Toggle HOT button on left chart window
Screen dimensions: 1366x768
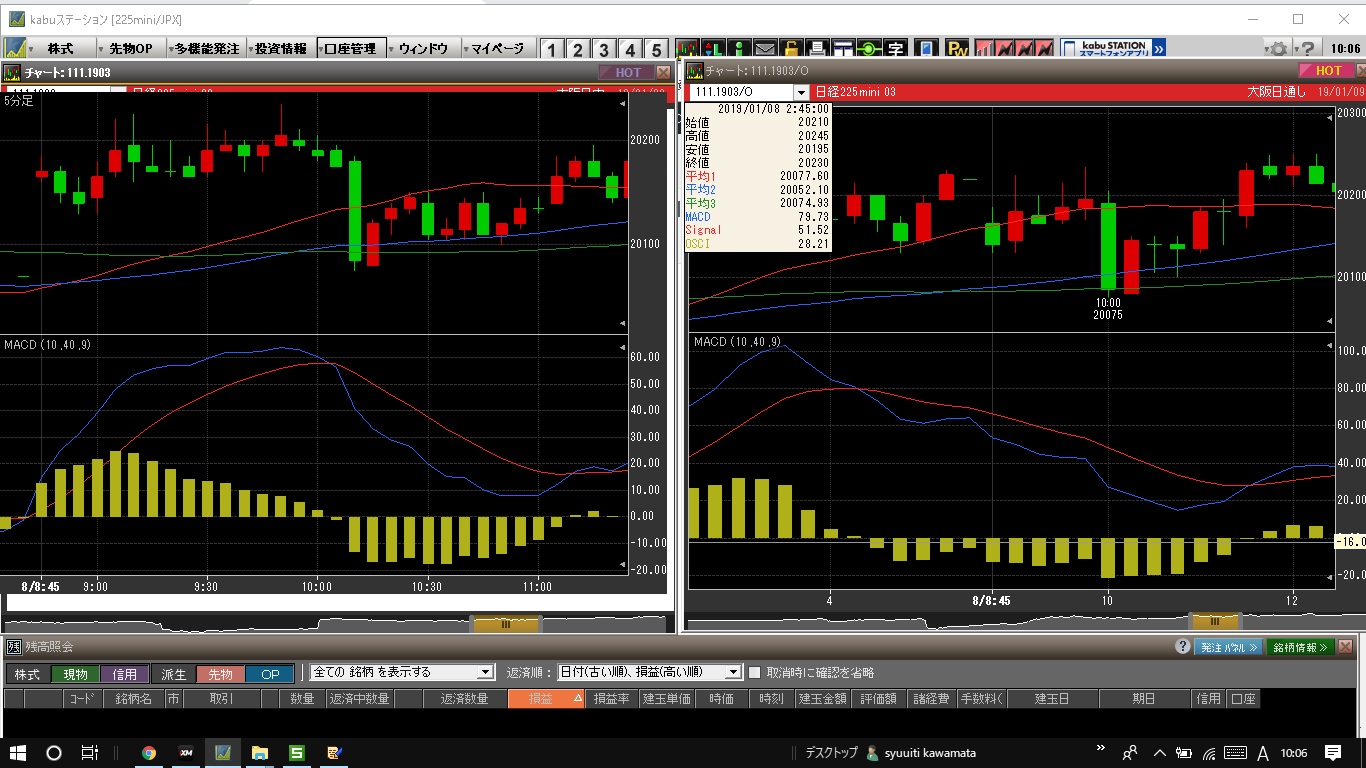pyautogui.click(x=625, y=72)
